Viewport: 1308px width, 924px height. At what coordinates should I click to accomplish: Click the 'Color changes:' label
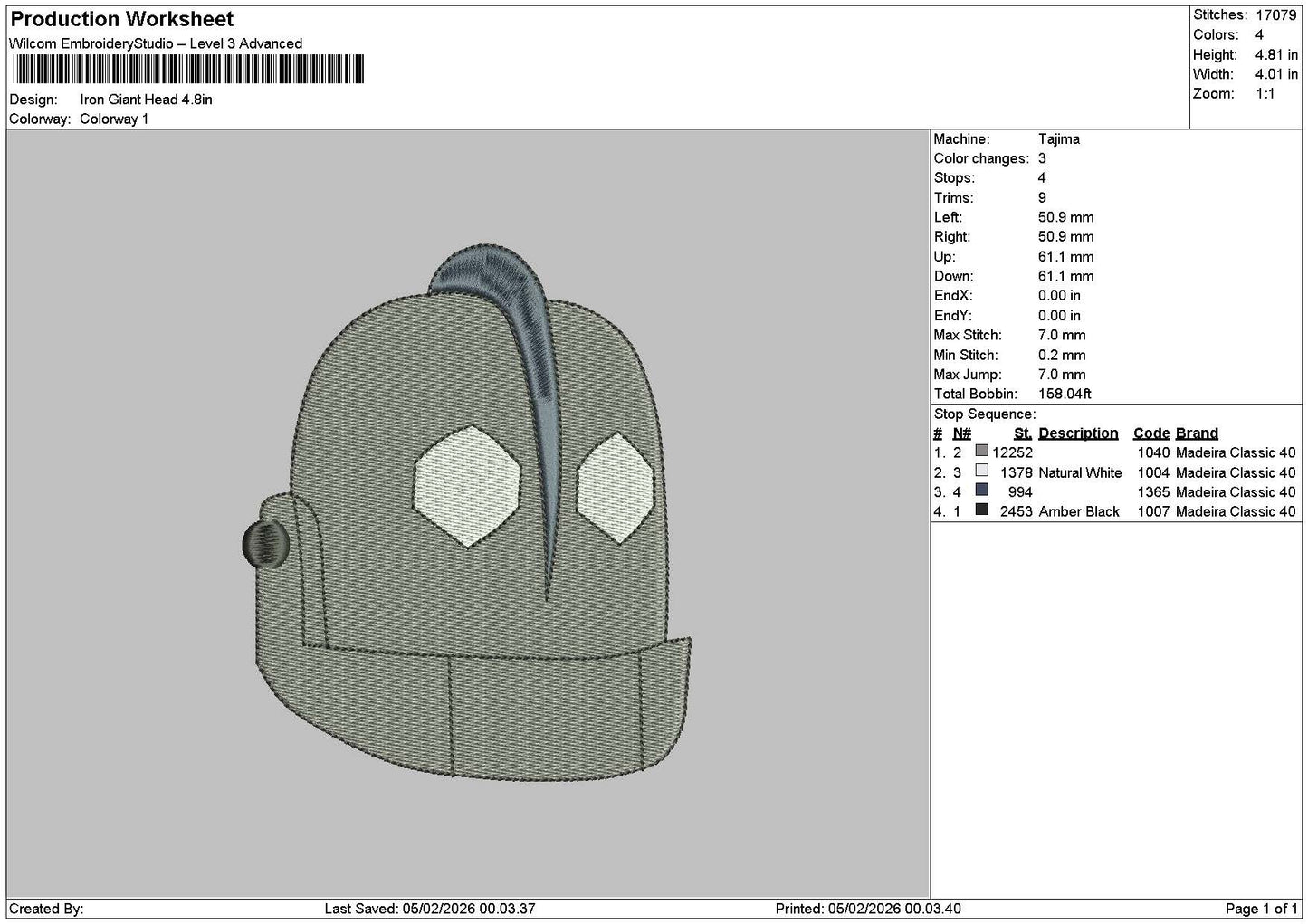pyautogui.click(x=981, y=158)
